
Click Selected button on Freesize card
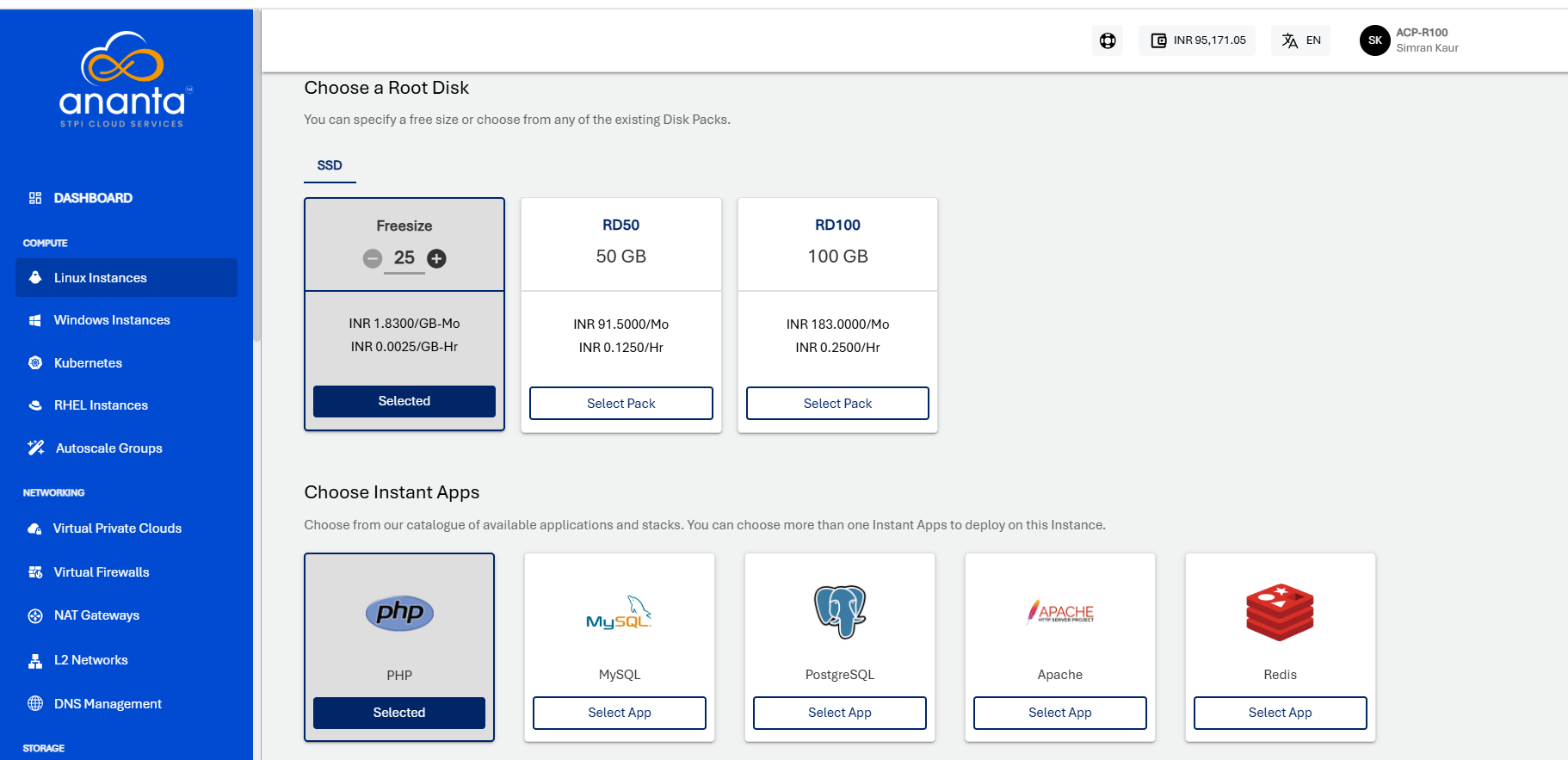pos(404,401)
